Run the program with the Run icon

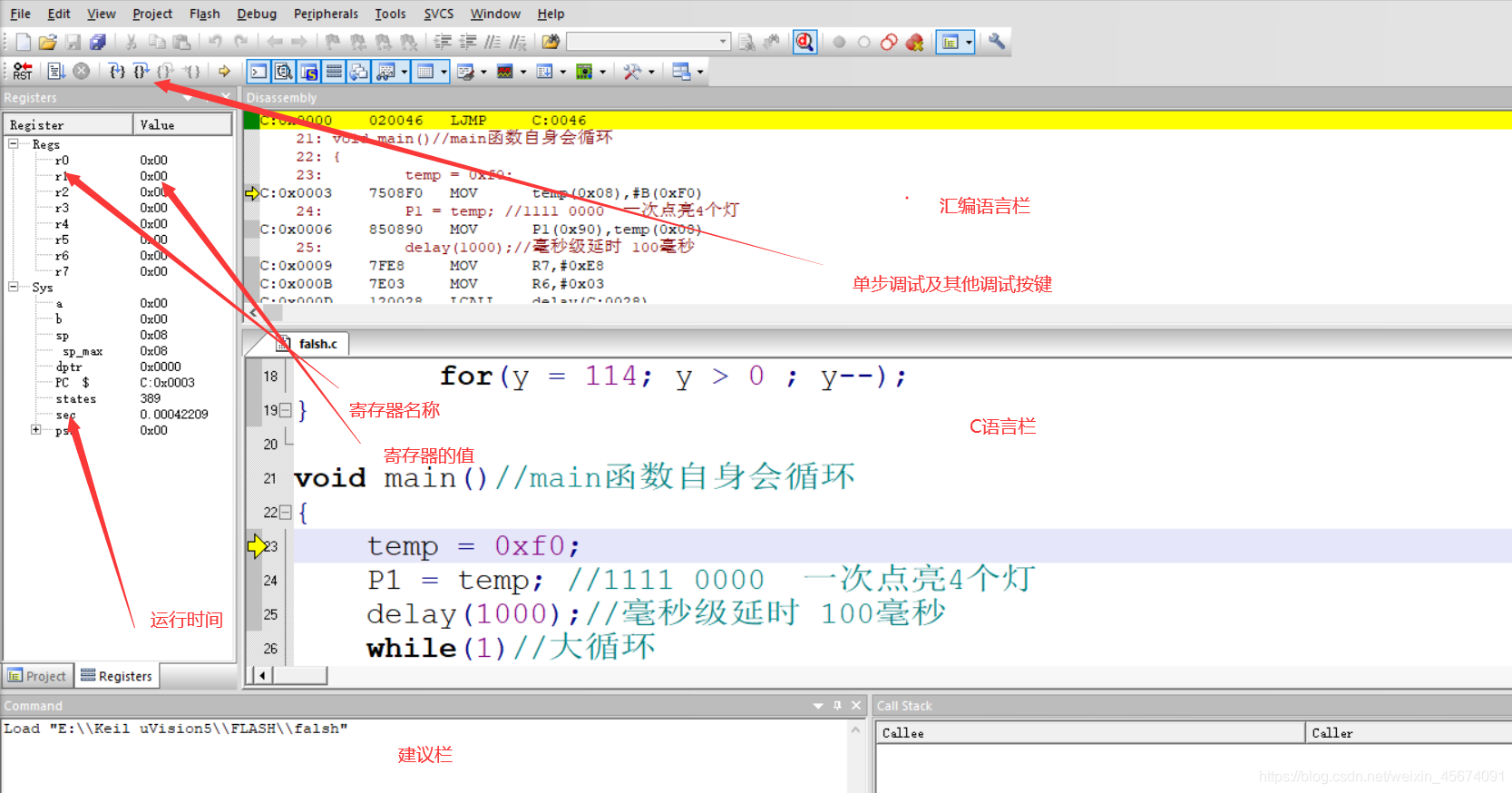coord(56,71)
